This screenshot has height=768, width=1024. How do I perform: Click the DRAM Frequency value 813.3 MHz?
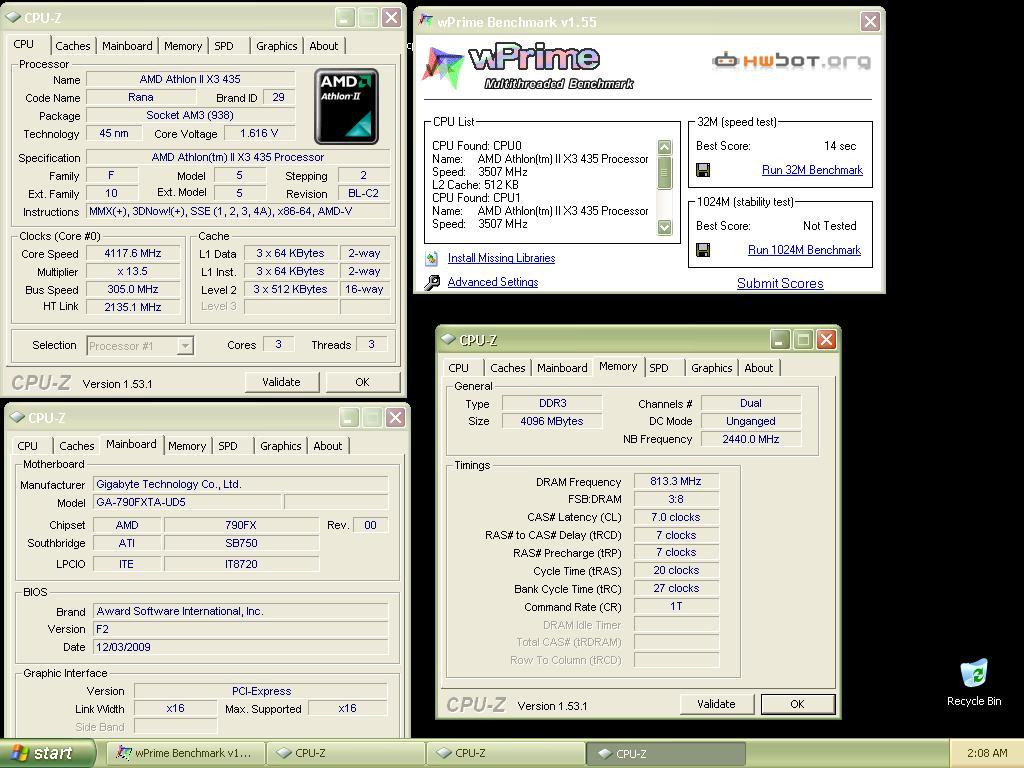tap(676, 481)
